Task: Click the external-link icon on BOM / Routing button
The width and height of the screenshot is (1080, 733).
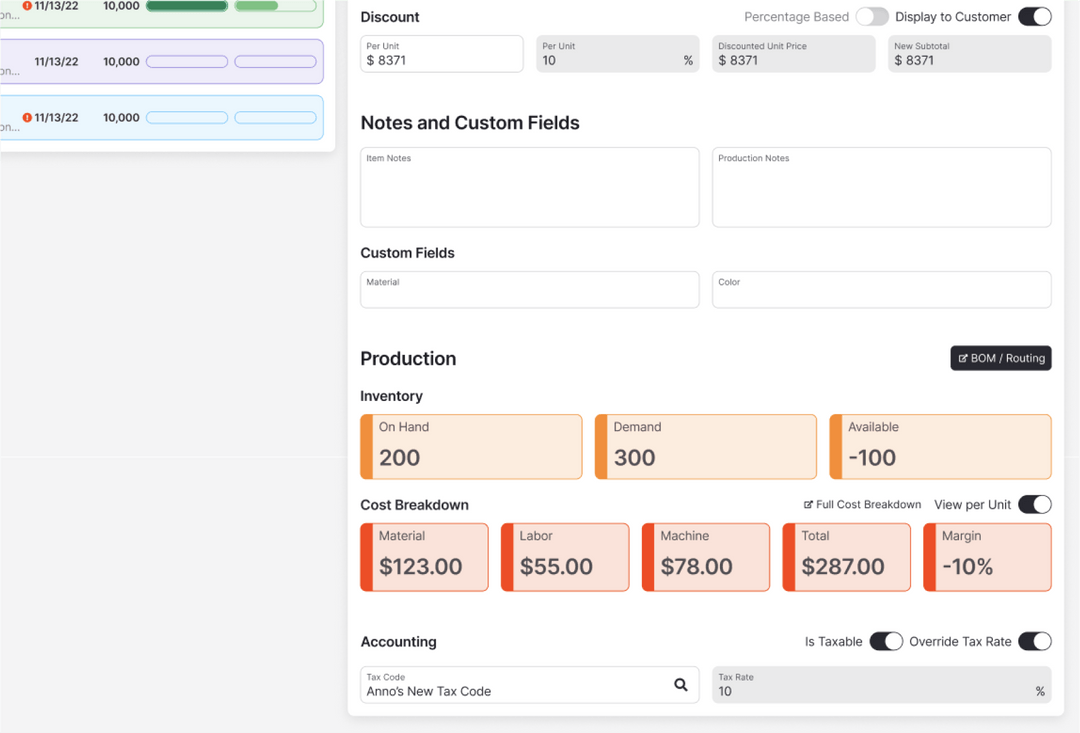Action: [x=964, y=357]
